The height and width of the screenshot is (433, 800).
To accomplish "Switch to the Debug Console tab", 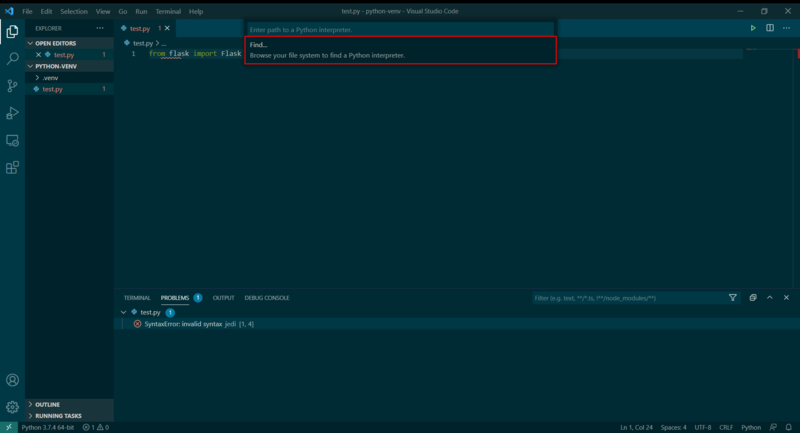I will coord(267,298).
